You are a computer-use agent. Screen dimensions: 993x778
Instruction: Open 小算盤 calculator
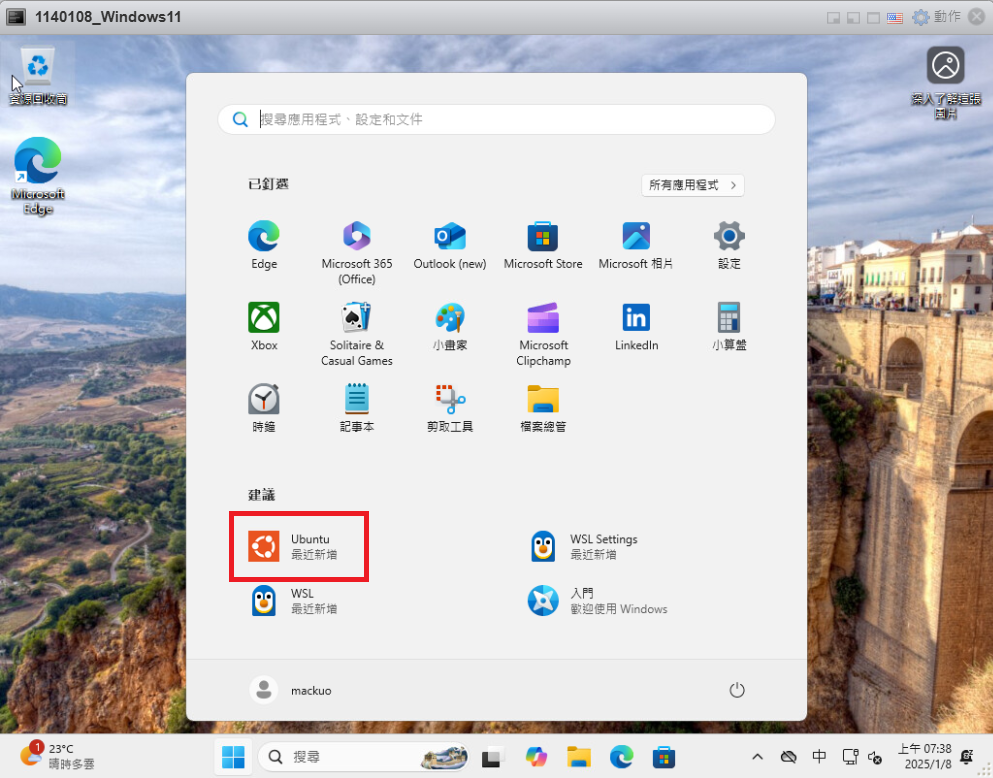[x=729, y=327]
